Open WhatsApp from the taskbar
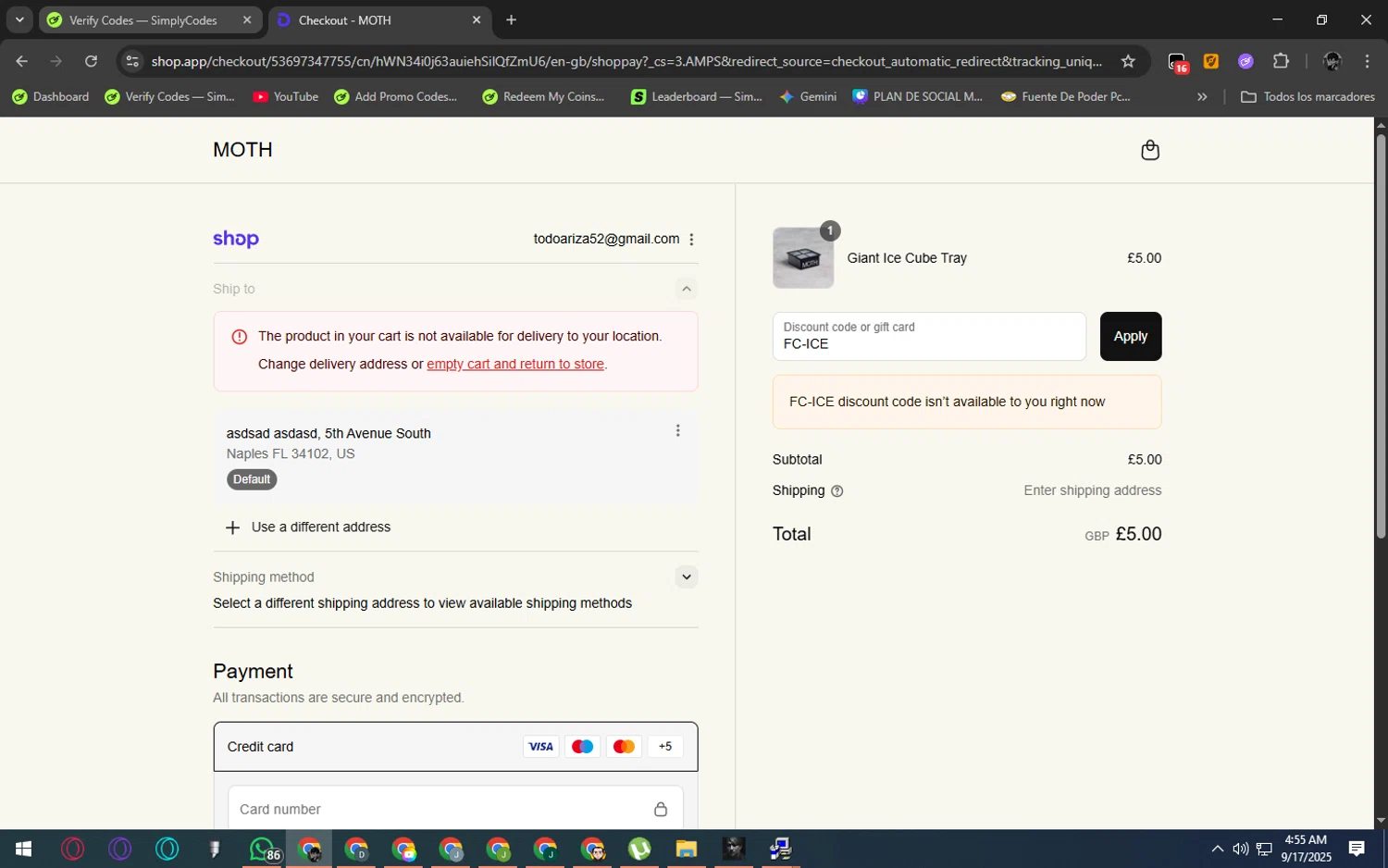This screenshot has height=868, width=1388. tap(263, 849)
